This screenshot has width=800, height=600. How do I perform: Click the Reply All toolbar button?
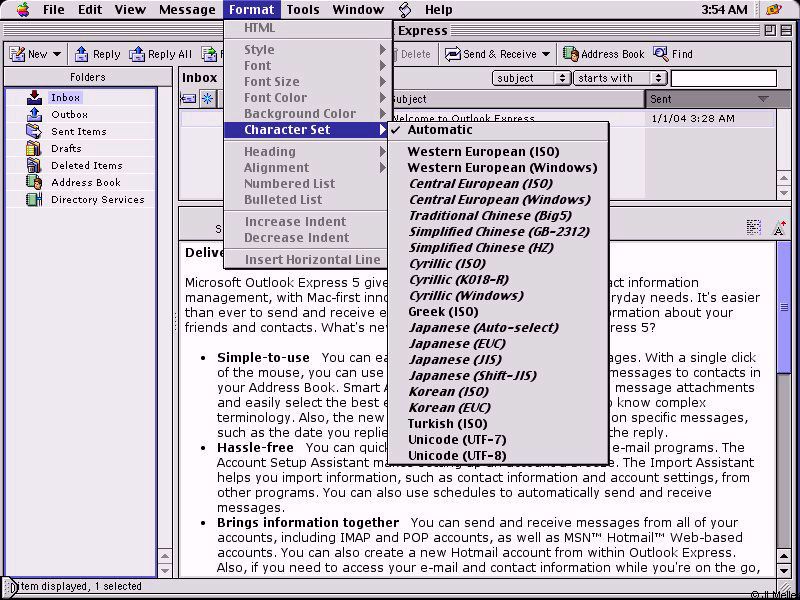(160, 54)
